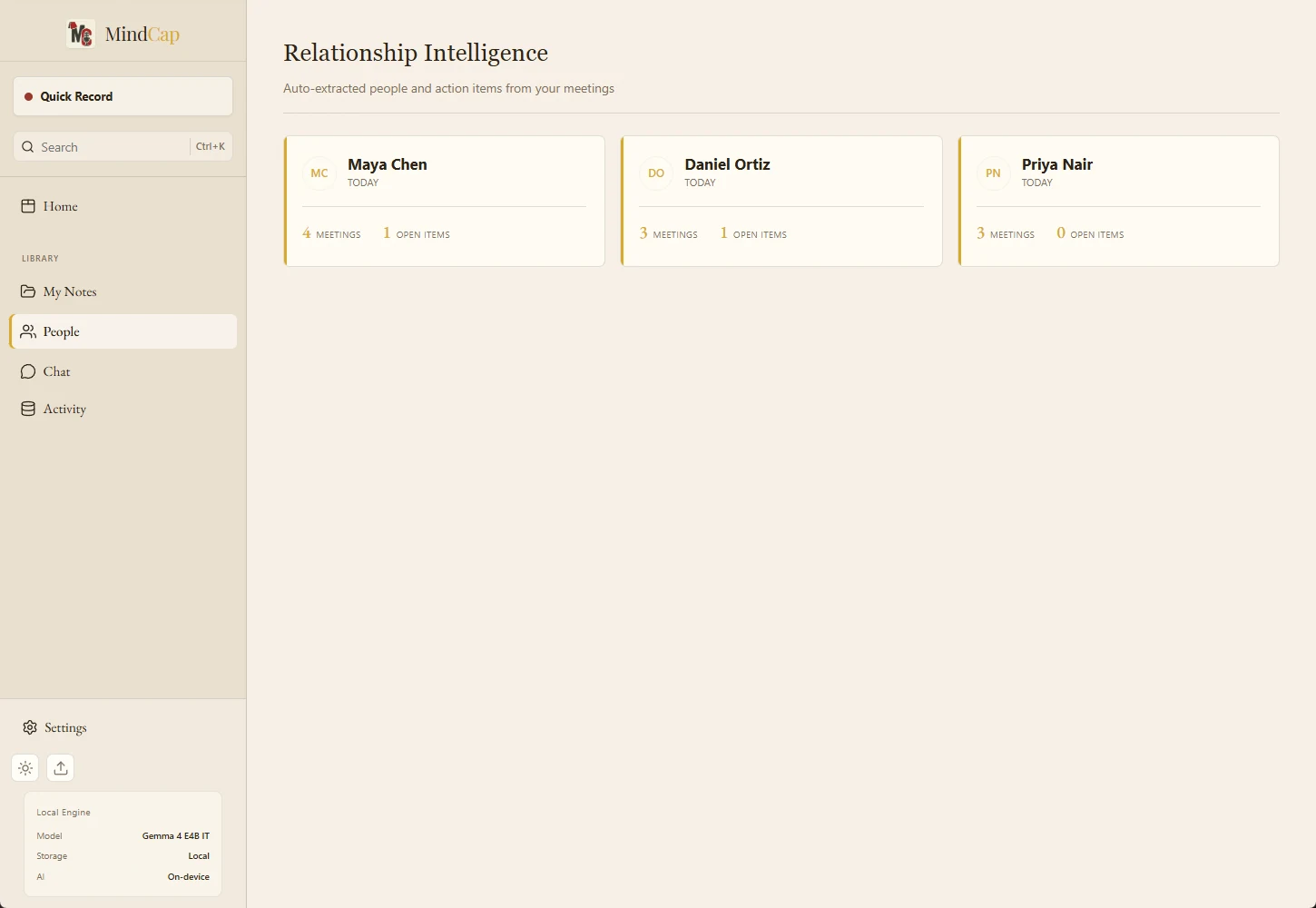Open Maya Chen's profile name
1316x908 pixels.
point(388,164)
